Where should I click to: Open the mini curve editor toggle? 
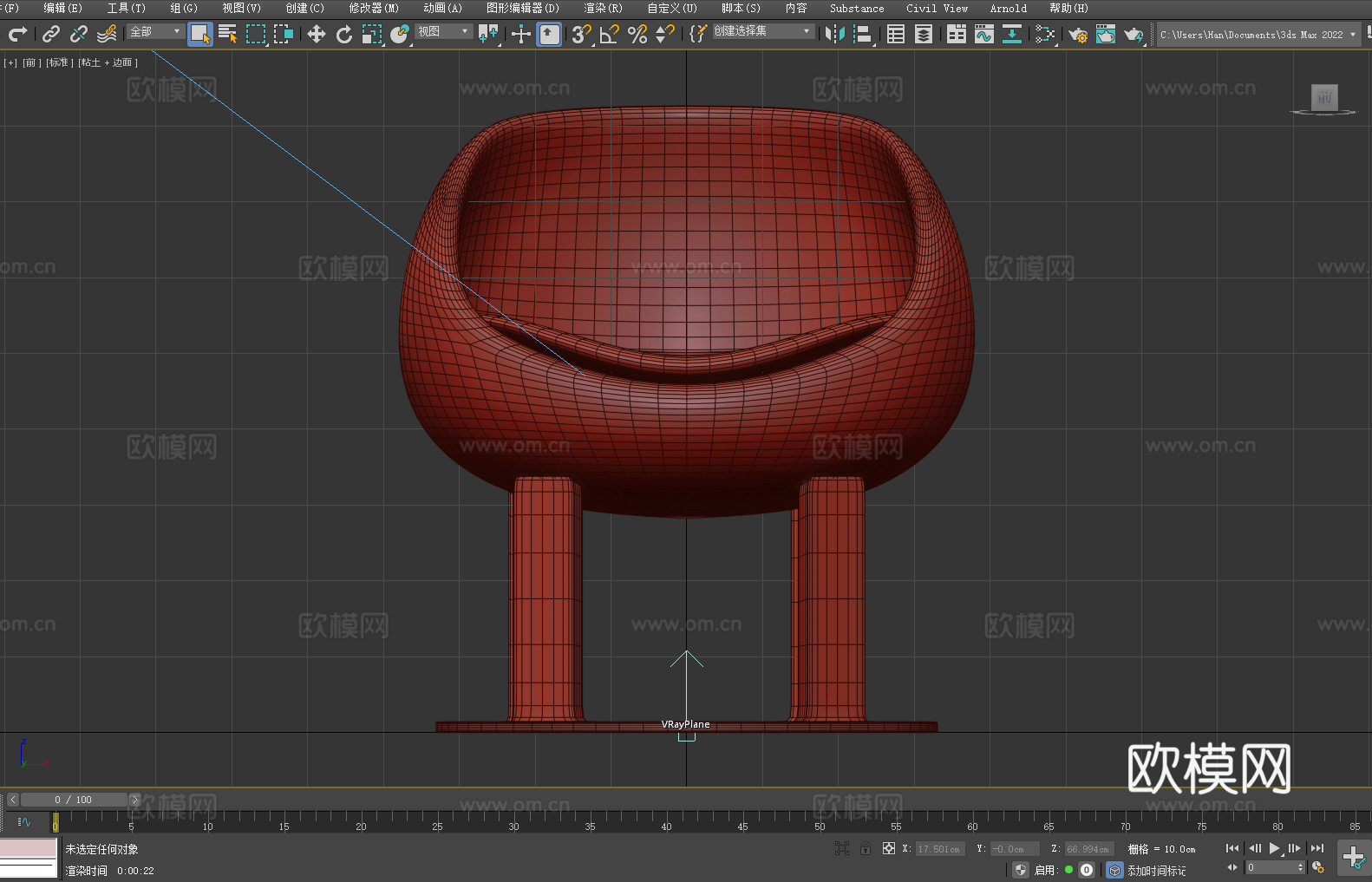[x=24, y=821]
